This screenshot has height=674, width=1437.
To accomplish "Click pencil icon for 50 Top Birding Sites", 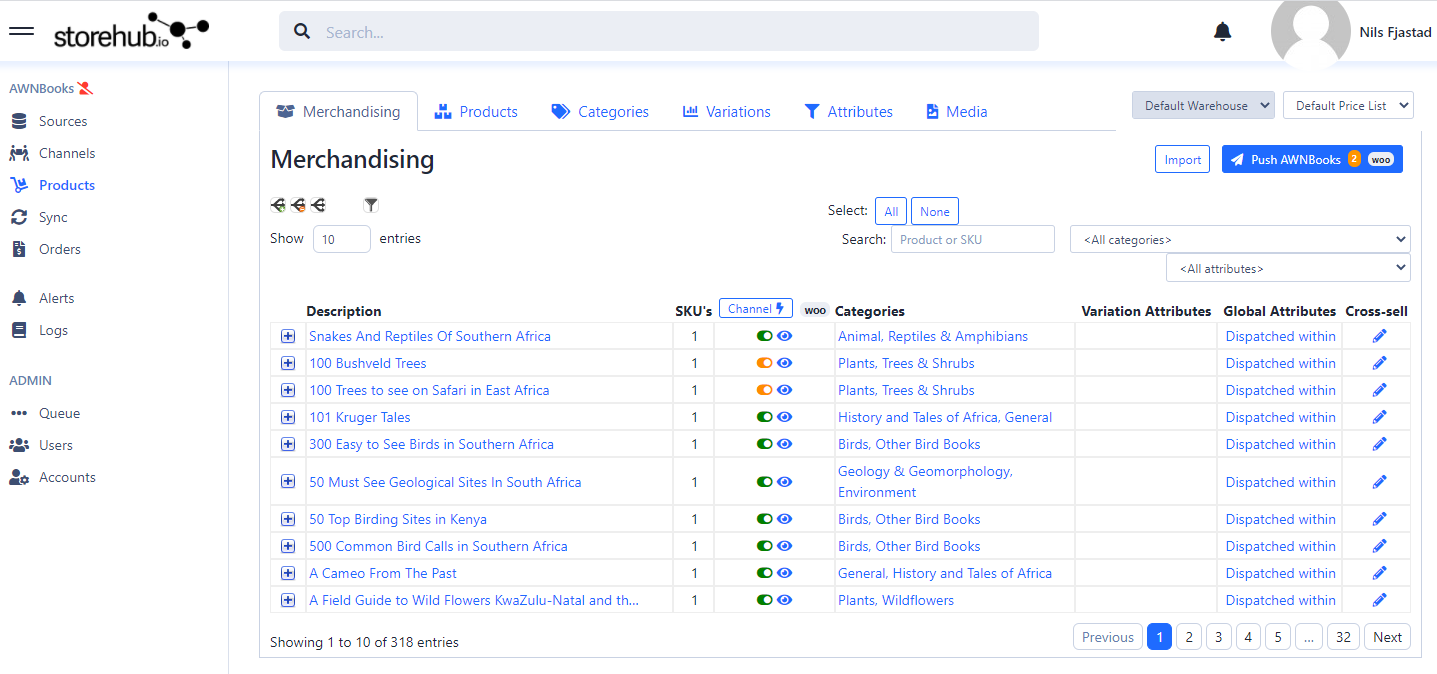I will [x=1379, y=519].
